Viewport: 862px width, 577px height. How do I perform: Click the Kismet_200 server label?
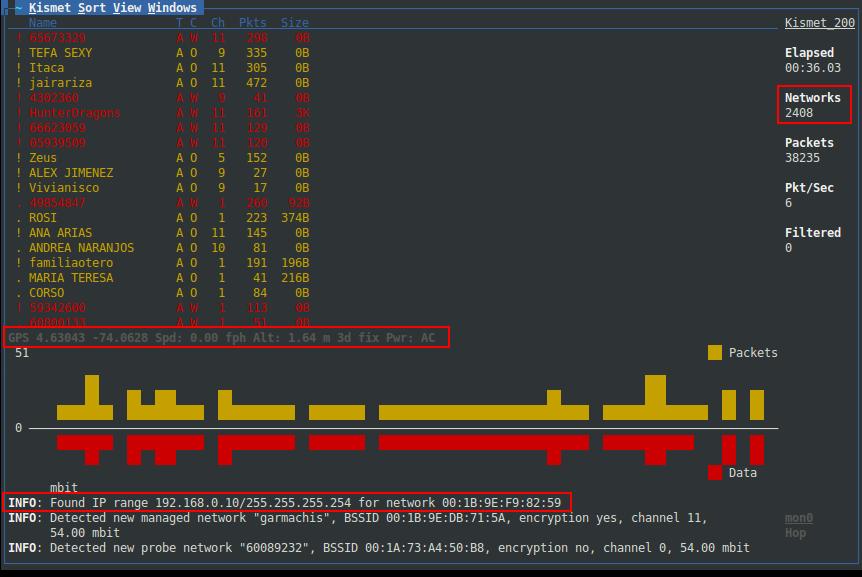819,23
